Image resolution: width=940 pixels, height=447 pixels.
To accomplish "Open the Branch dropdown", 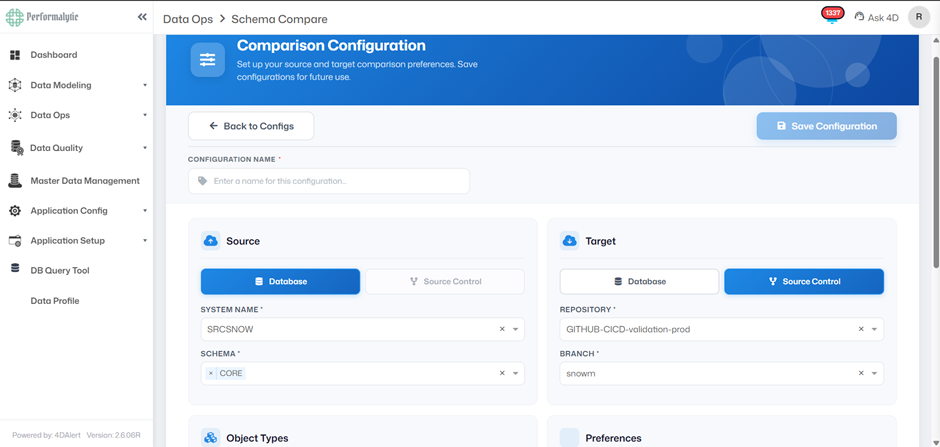I will (x=874, y=373).
